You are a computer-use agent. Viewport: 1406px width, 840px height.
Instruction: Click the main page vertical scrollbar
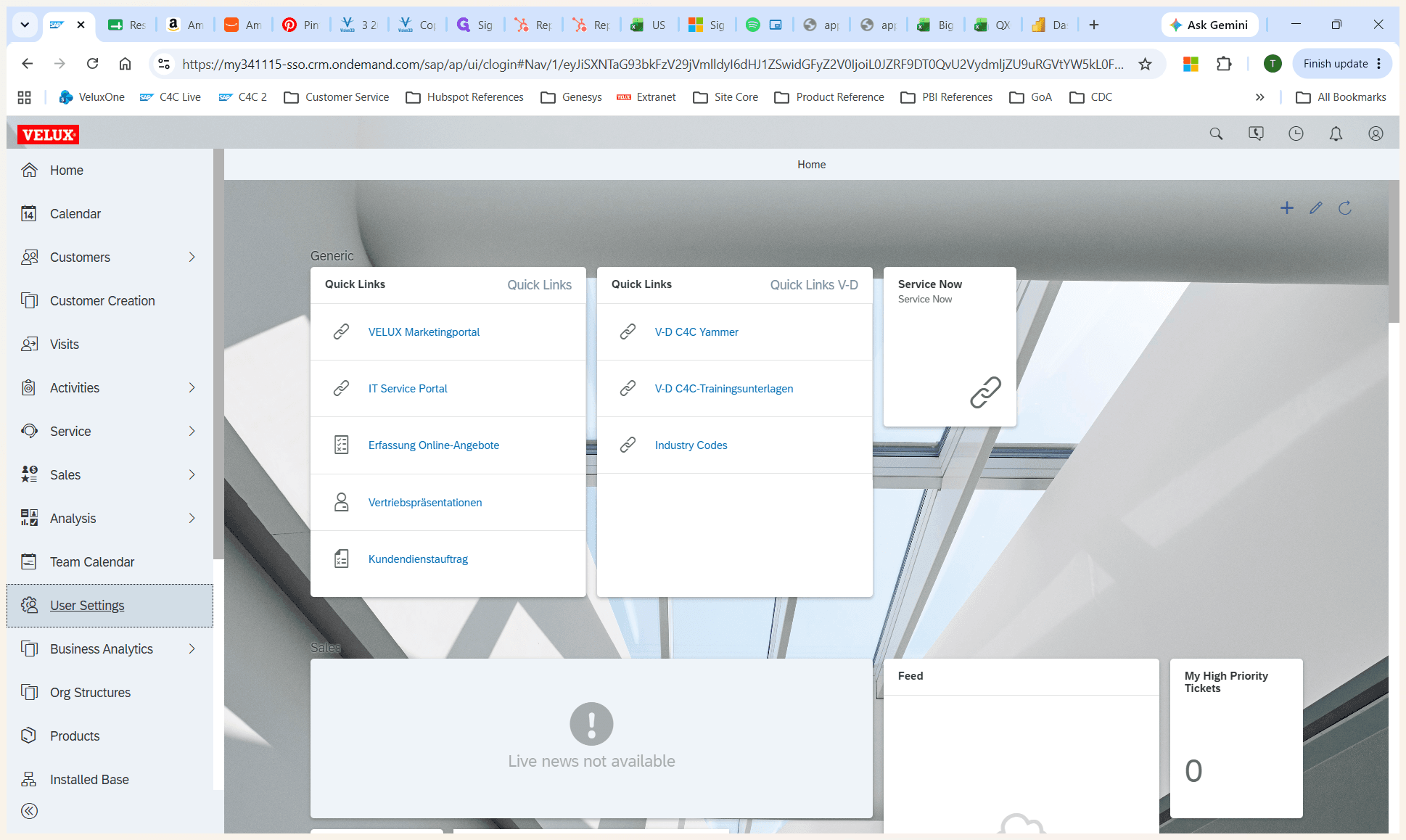click(1394, 251)
